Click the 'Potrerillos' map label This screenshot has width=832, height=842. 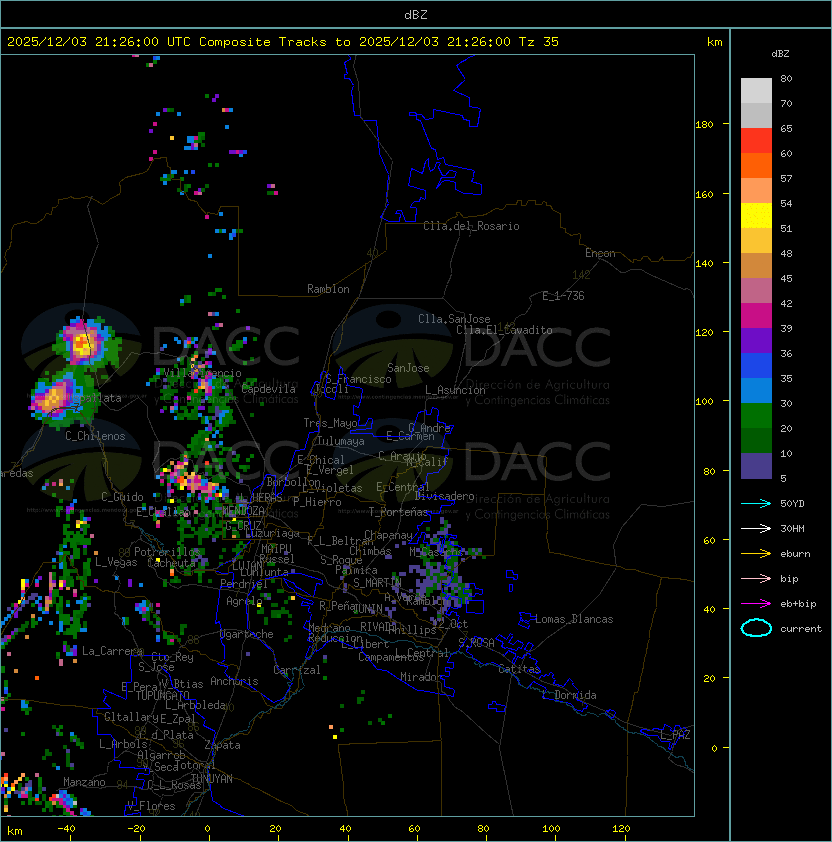[x=167, y=552]
